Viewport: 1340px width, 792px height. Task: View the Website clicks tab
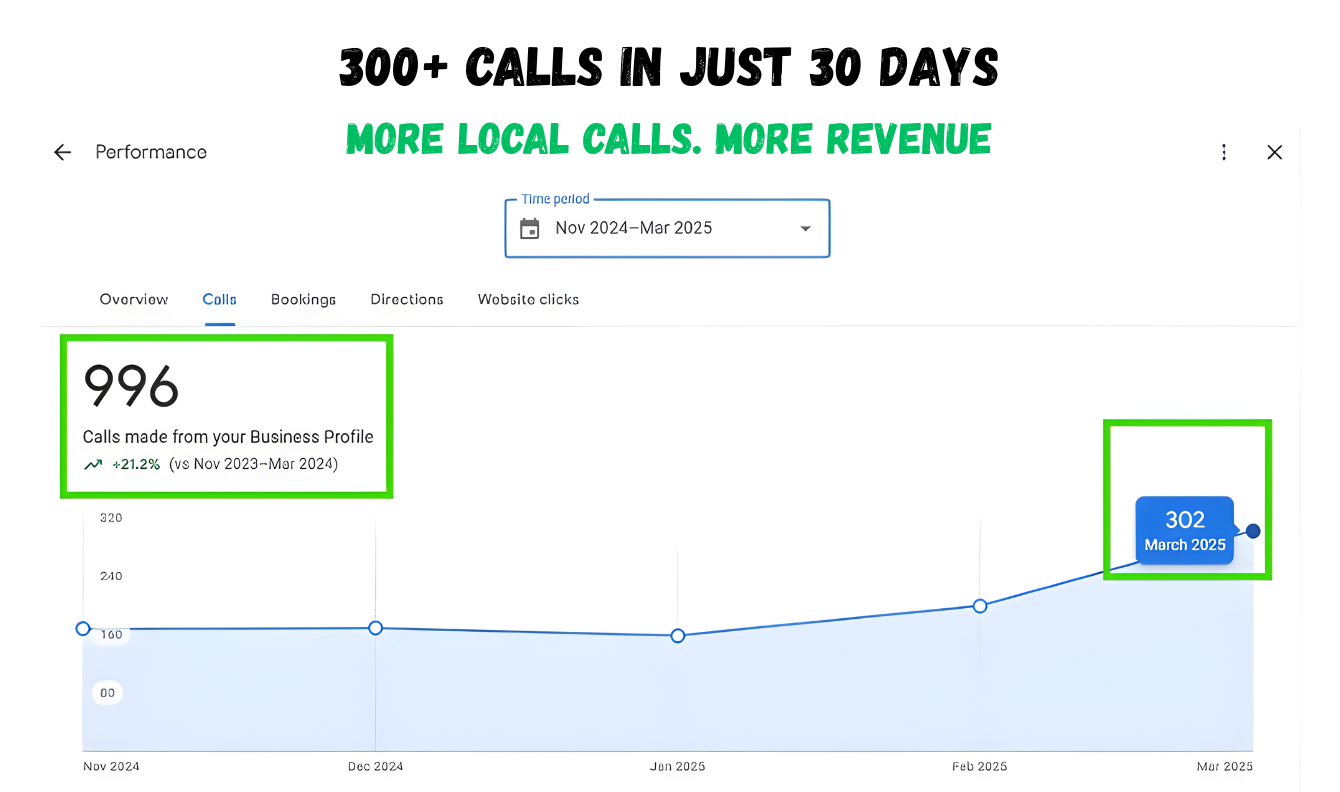(x=527, y=299)
